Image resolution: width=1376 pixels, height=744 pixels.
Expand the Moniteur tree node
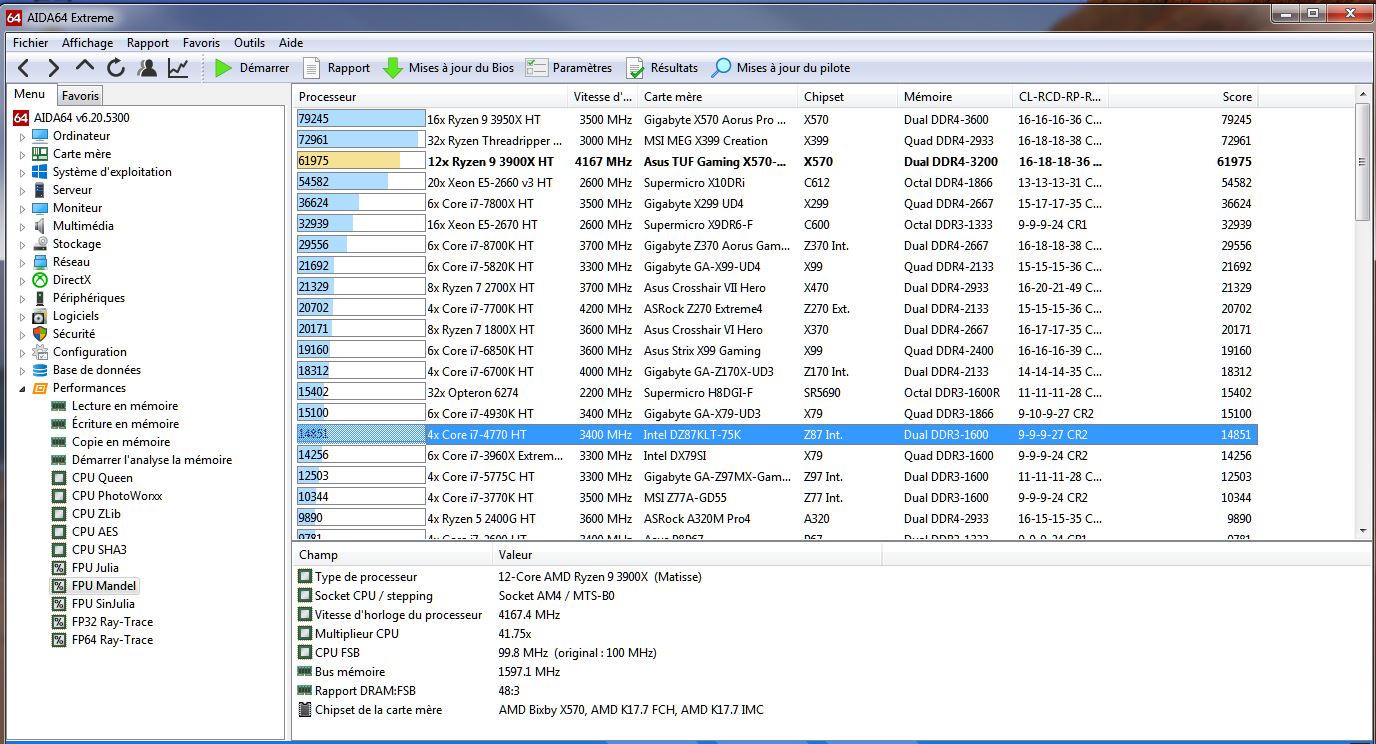coord(22,208)
